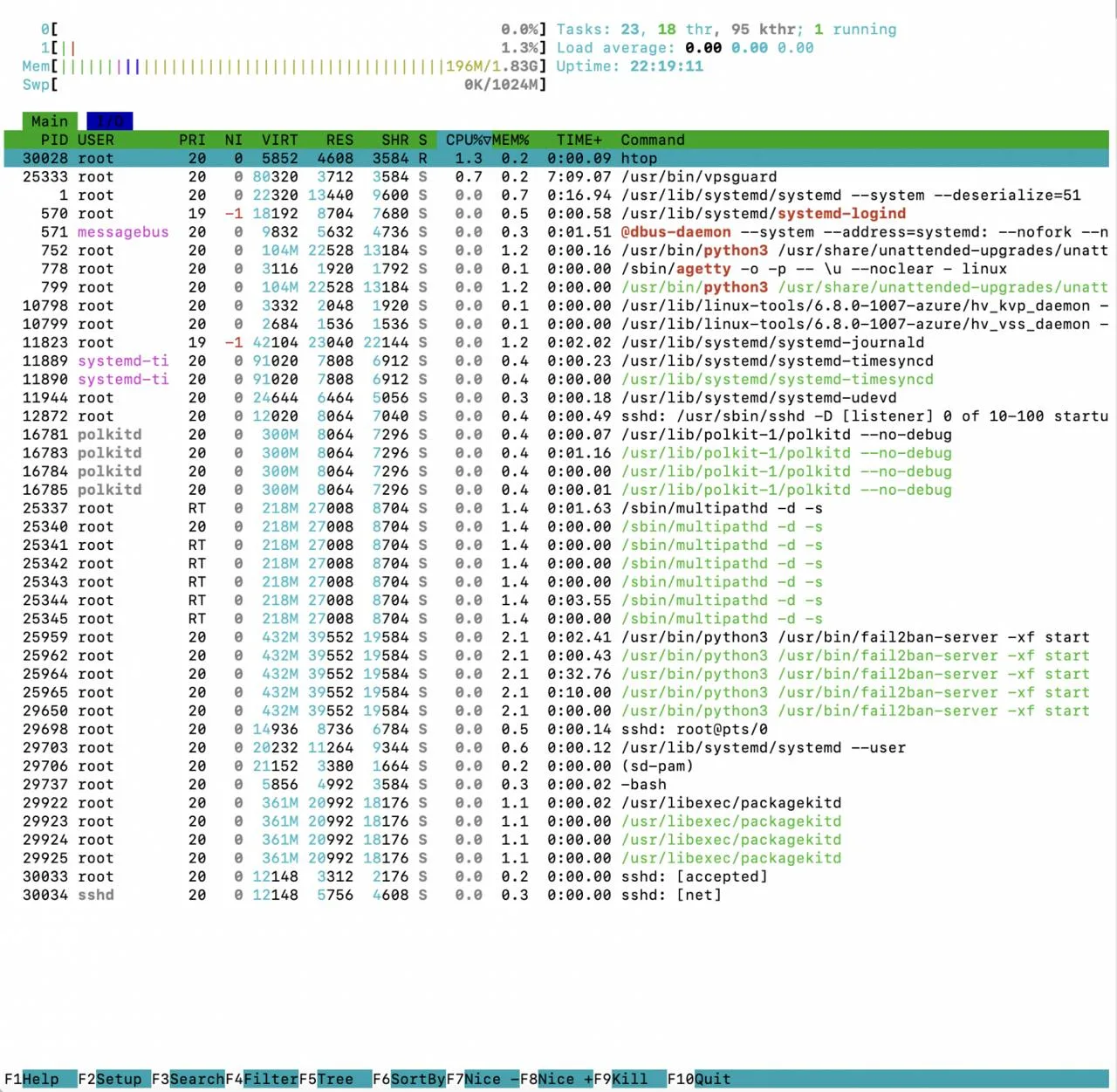
Task: Select PID 11889 systemd-timesyncd row
Action: pyautogui.click(x=557, y=361)
